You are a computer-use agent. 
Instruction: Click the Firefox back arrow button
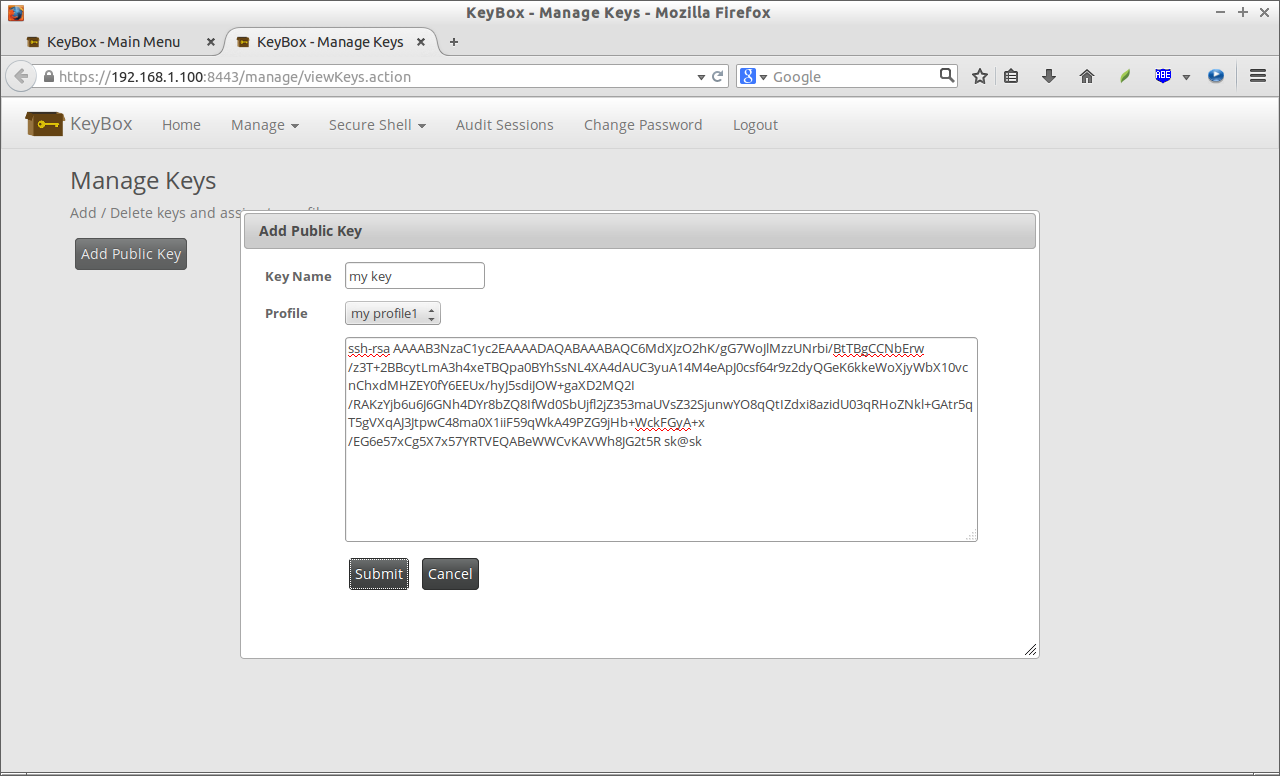(x=21, y=76)
